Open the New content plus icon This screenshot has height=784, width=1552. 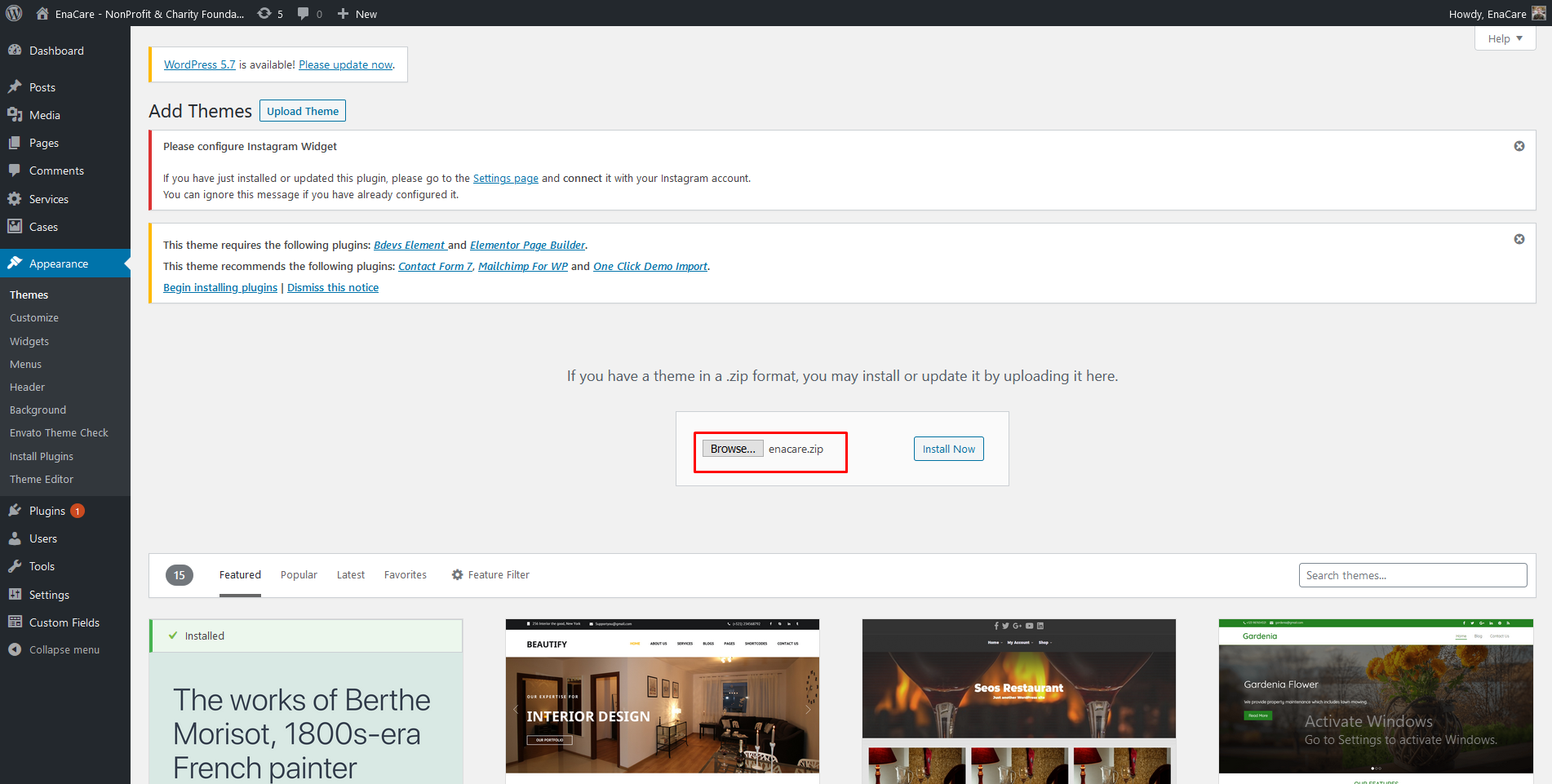coord(344,13)
